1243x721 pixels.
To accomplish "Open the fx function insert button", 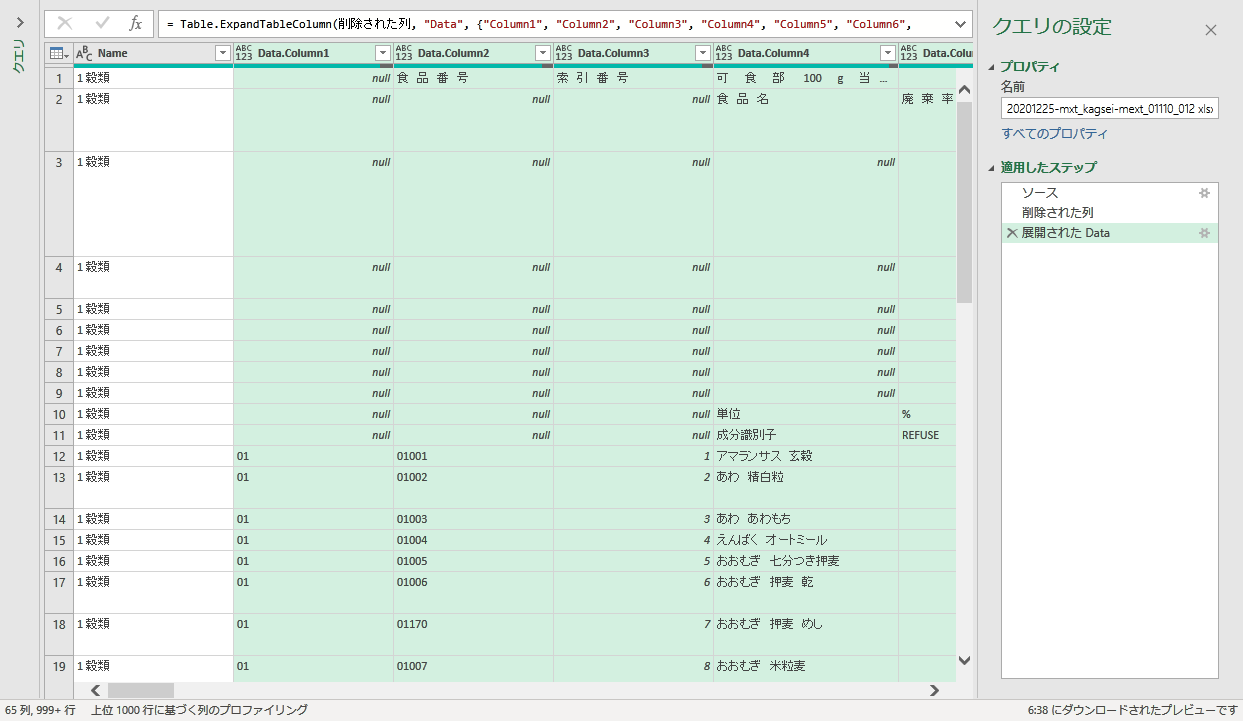I will pos(136,23).
